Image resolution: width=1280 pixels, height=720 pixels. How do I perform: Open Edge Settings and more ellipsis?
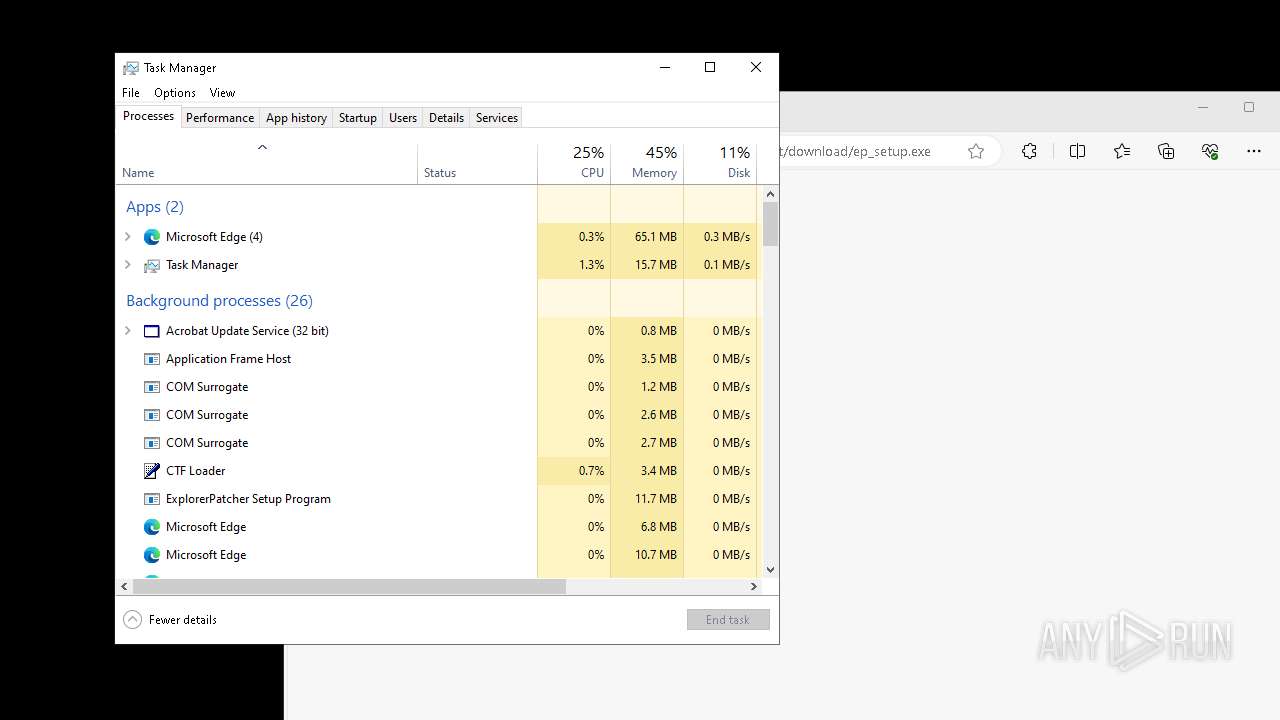tap(1254, 151)
